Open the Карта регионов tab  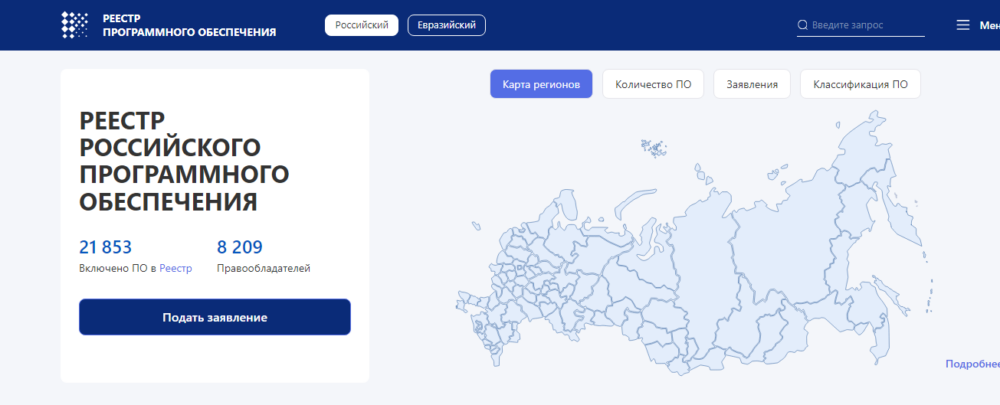(x=541, y=84)
